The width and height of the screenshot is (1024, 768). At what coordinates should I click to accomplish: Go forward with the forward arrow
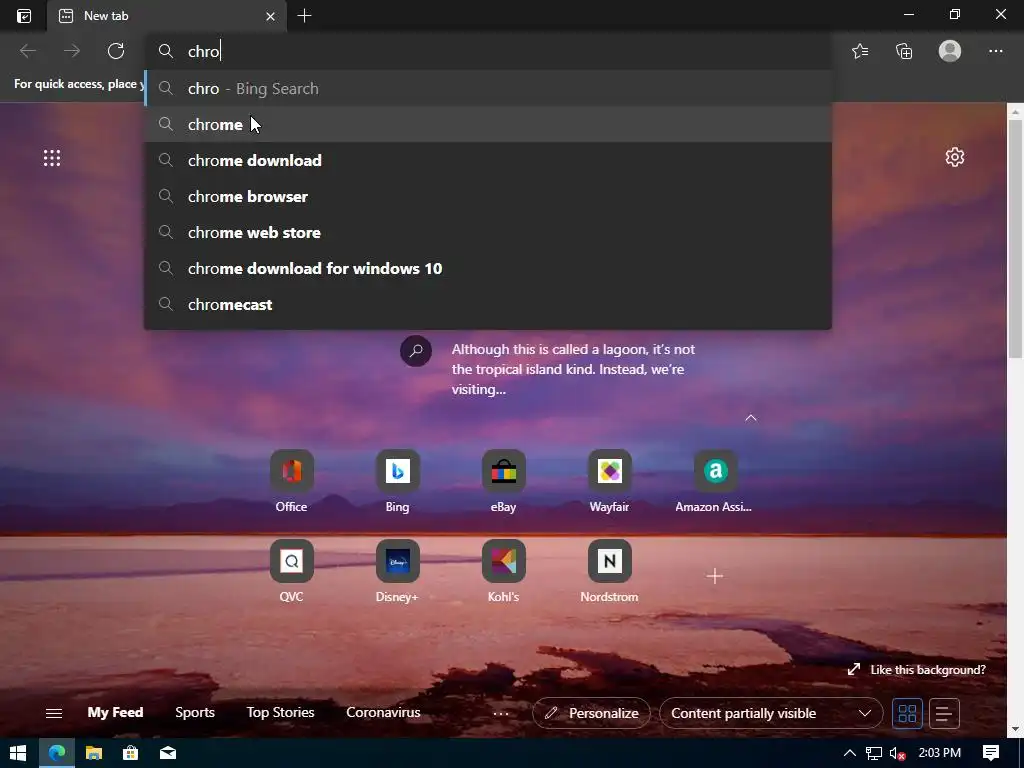(72, 51)
